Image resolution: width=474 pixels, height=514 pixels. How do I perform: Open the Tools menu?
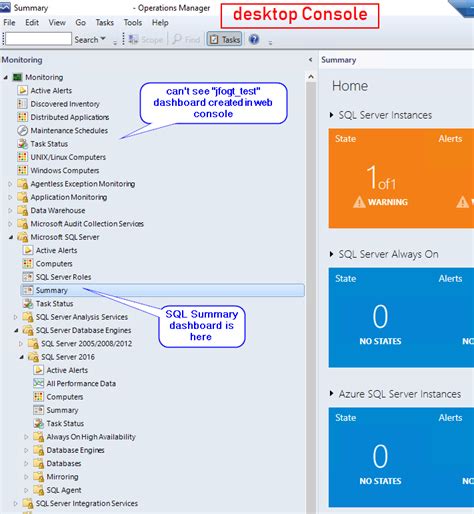click(x=133, y=23)
